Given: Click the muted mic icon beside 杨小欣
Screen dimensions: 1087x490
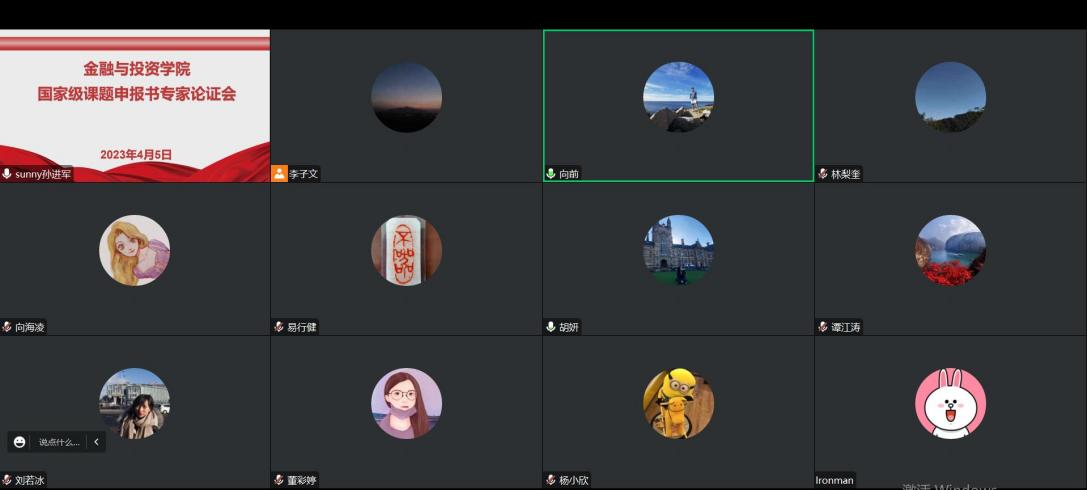Looking at the screenshot, I should click(x=551, y=480).
